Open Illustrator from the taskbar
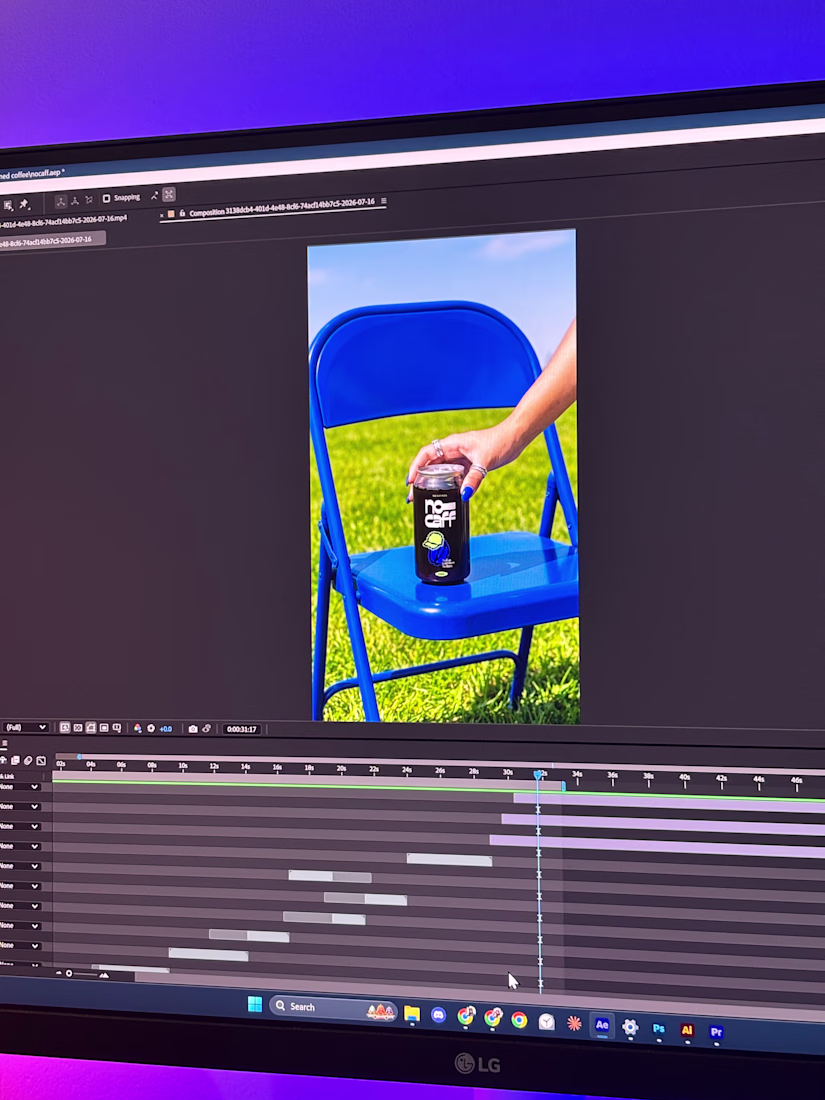825x1100 pixels. (x=687, y=1030)
